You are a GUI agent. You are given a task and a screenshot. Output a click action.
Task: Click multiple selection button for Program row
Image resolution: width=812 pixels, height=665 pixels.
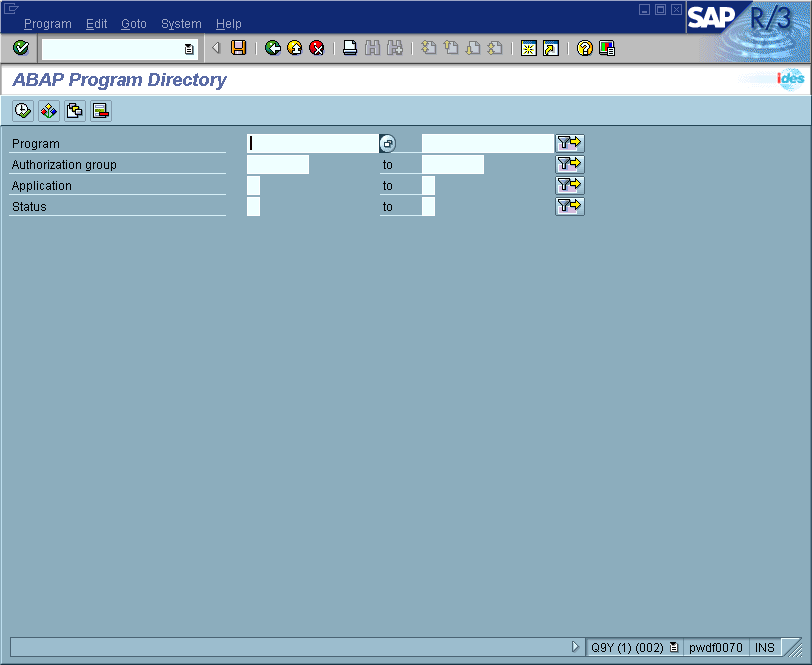569,143
